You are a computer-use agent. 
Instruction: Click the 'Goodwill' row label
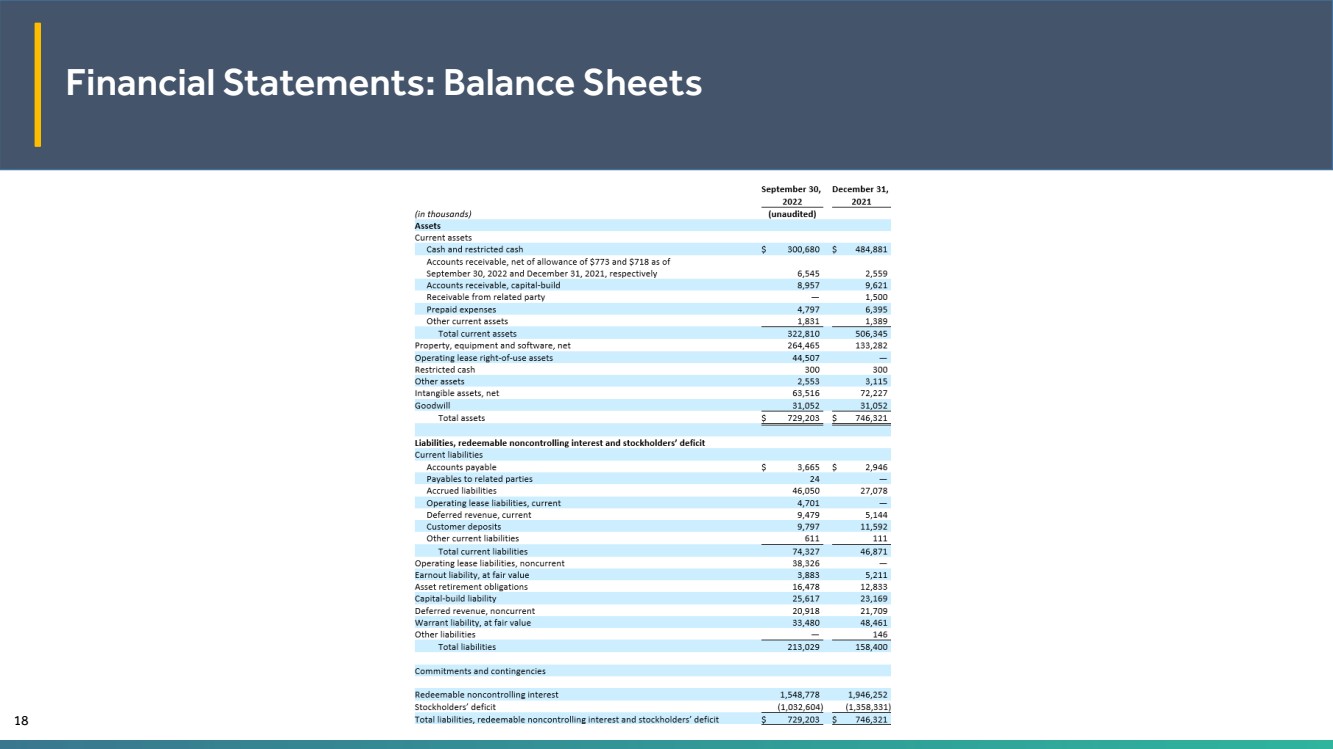pos(434,406)
